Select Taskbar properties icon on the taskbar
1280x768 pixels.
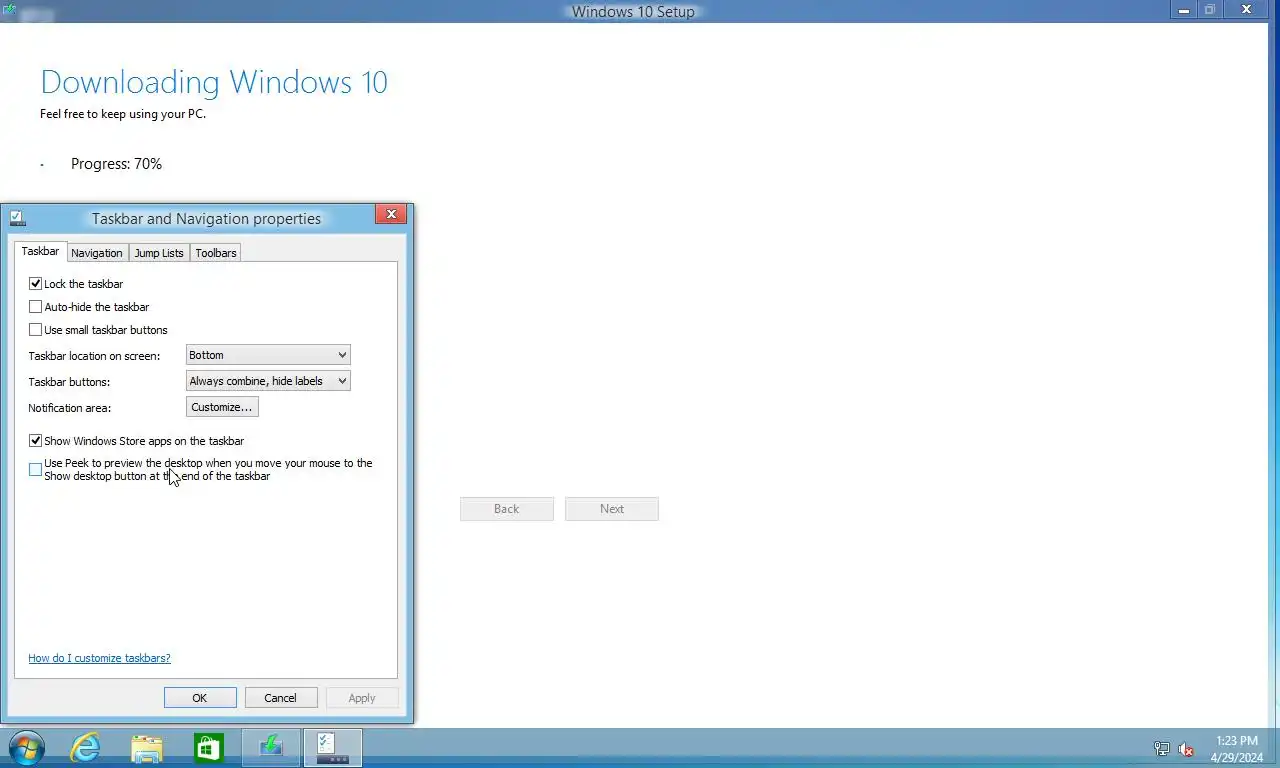point(333,747)
